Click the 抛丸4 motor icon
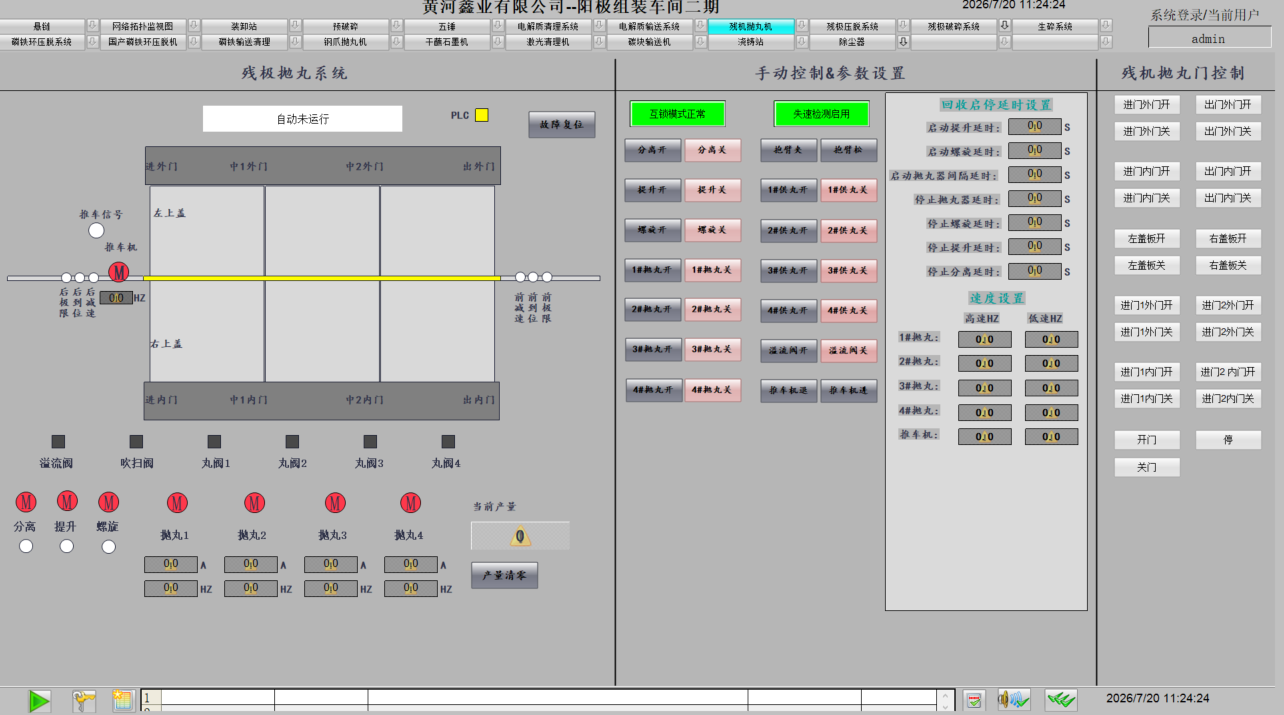 point(410,502)
